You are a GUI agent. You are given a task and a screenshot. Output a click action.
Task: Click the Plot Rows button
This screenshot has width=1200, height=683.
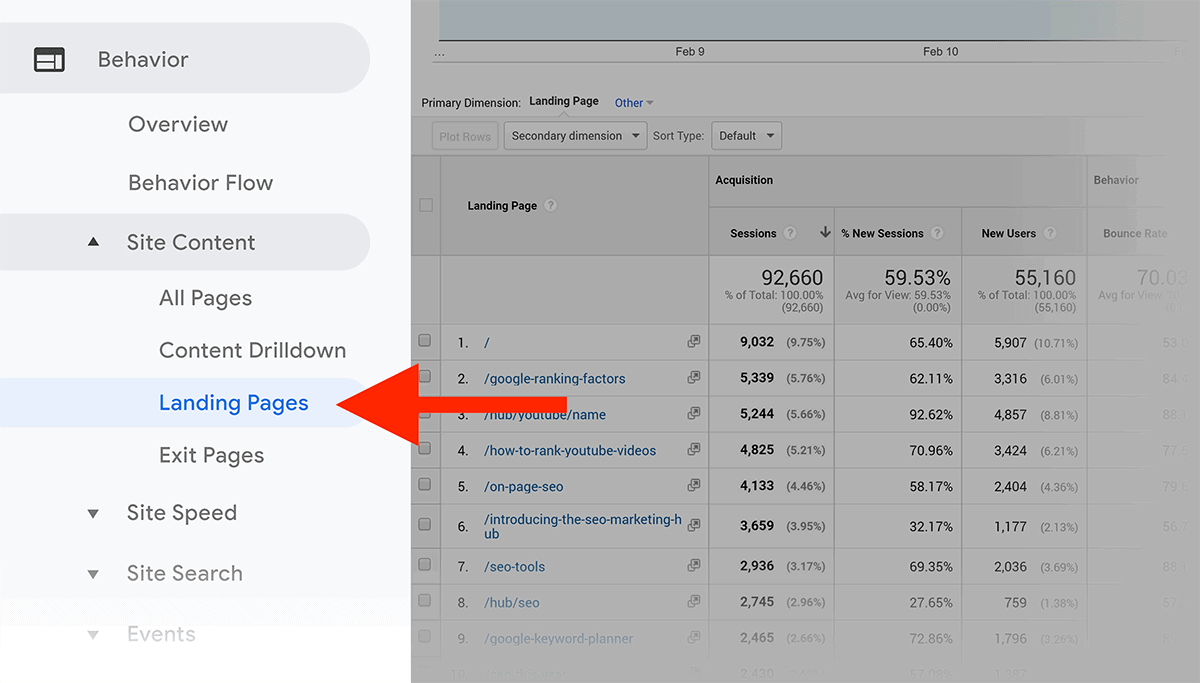point(465,136)
